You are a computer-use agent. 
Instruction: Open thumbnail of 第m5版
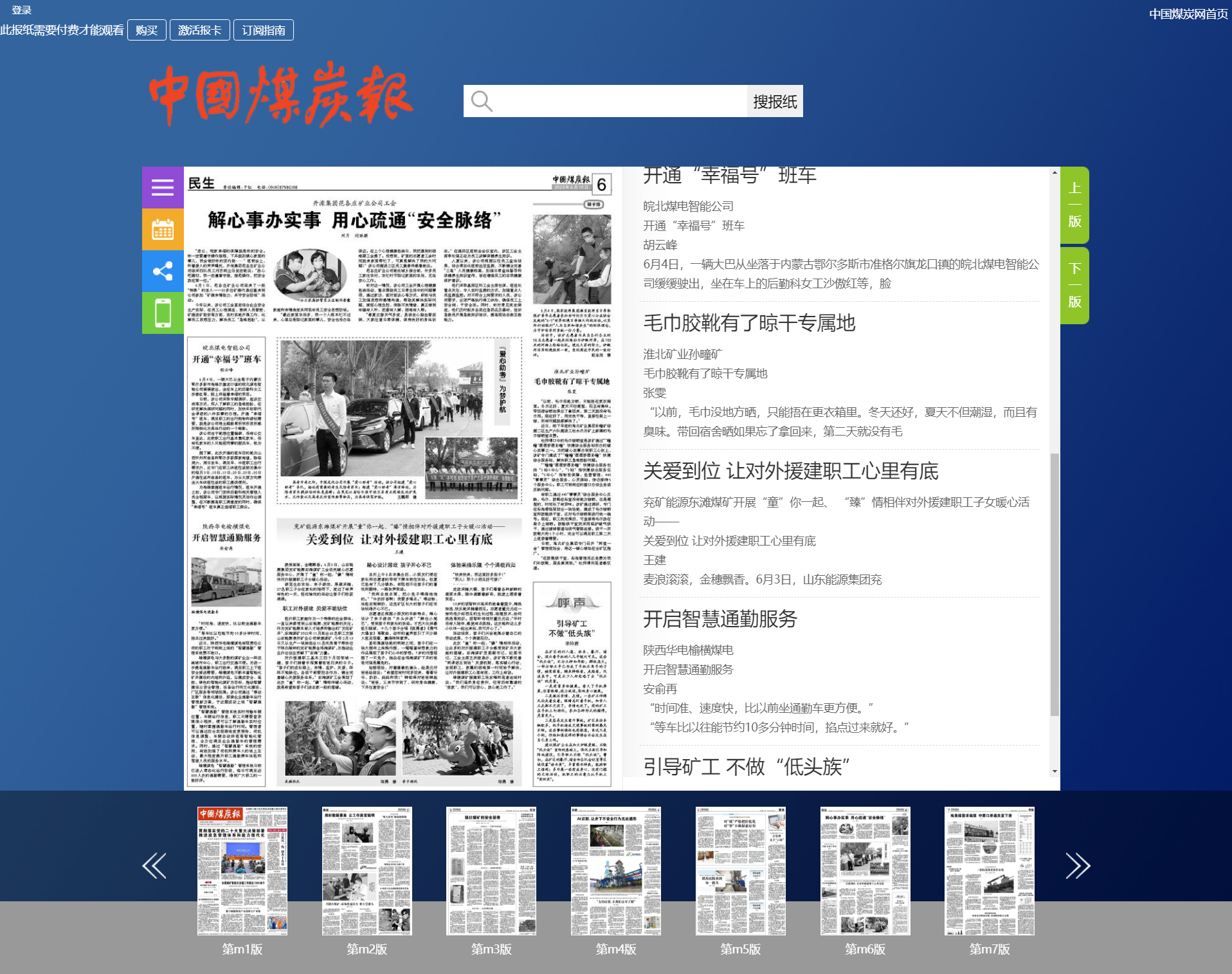pyautogui.click(x=741, y=871)
